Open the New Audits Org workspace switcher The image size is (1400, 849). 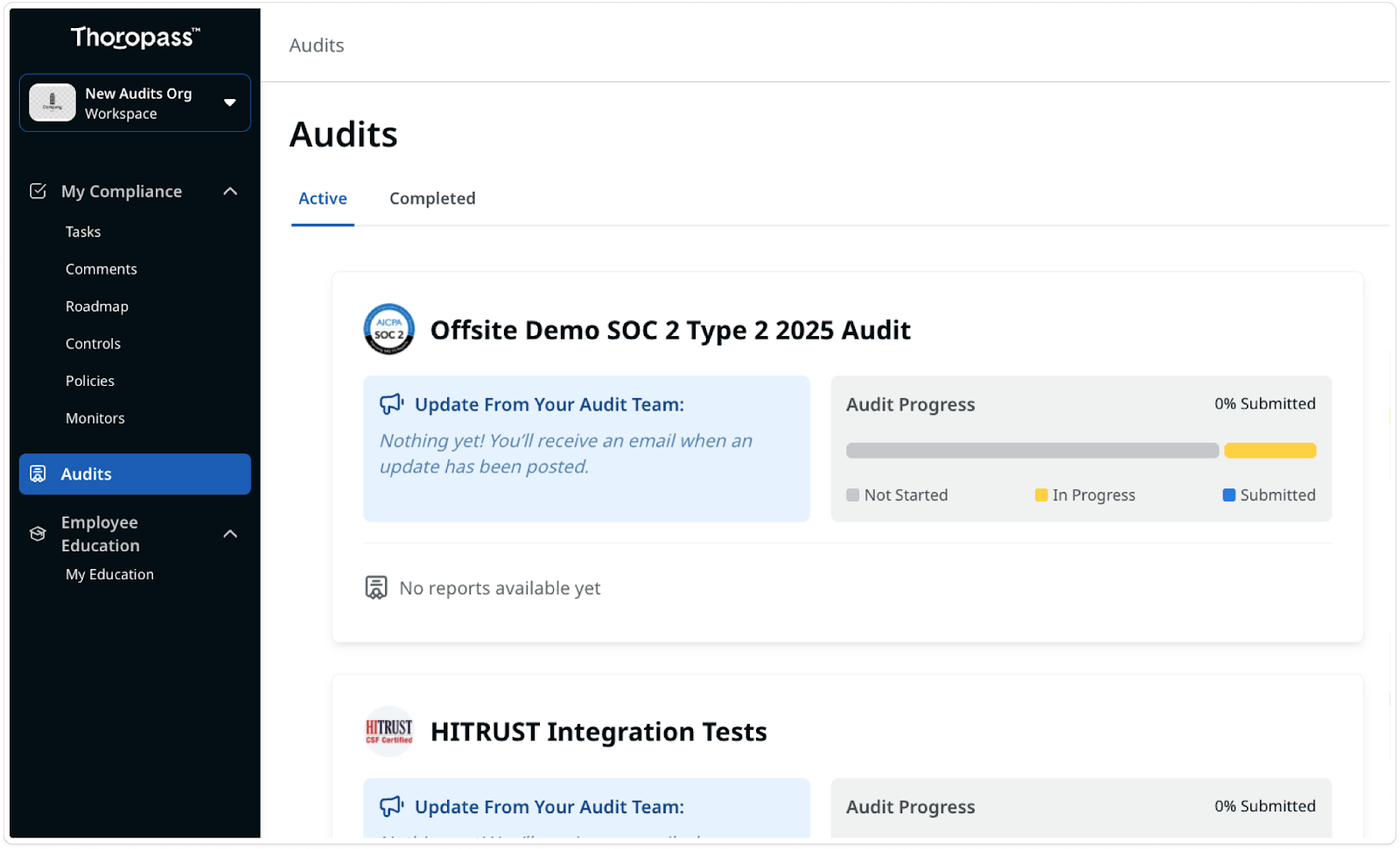coord(135,103)
